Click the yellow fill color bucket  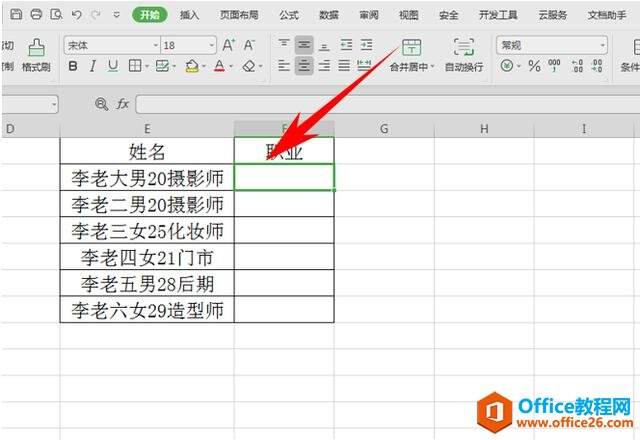point(192,66)
